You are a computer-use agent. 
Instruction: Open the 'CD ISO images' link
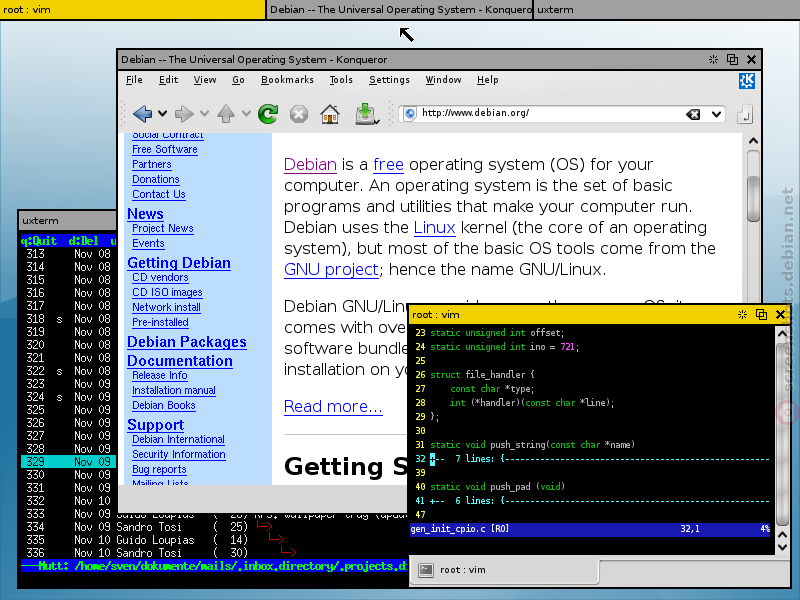167,292
